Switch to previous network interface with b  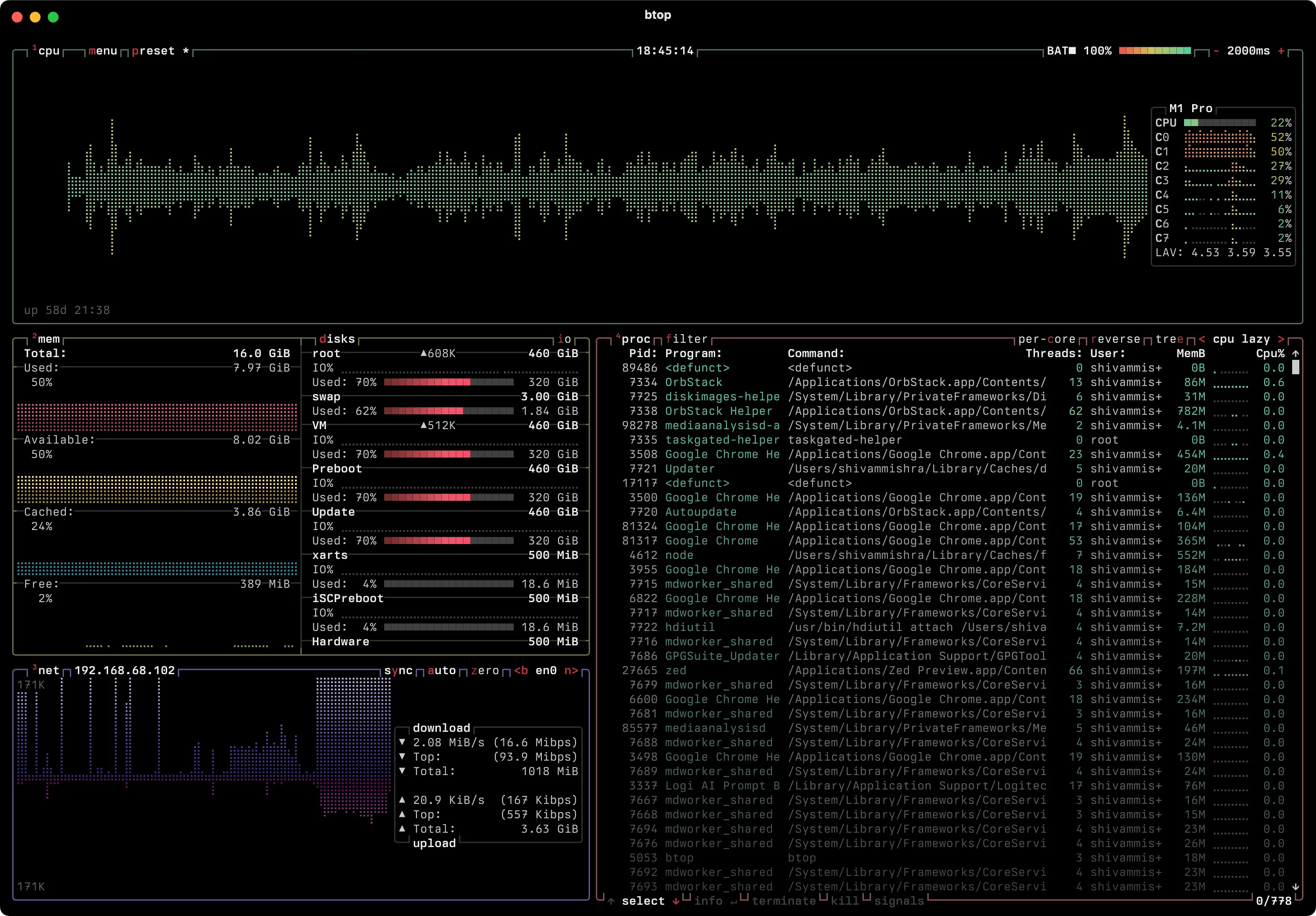521,670
